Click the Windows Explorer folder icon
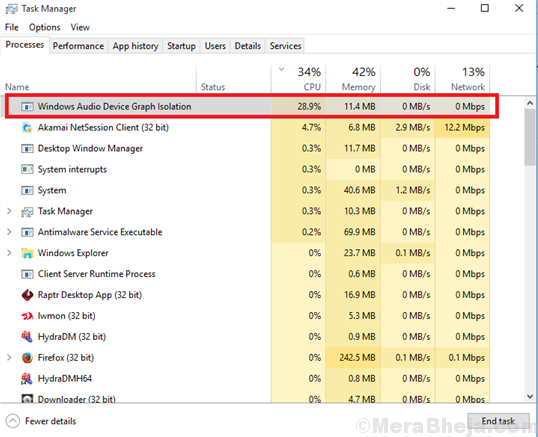The width and height of the screenshot is (538, 437). [27, 253]
